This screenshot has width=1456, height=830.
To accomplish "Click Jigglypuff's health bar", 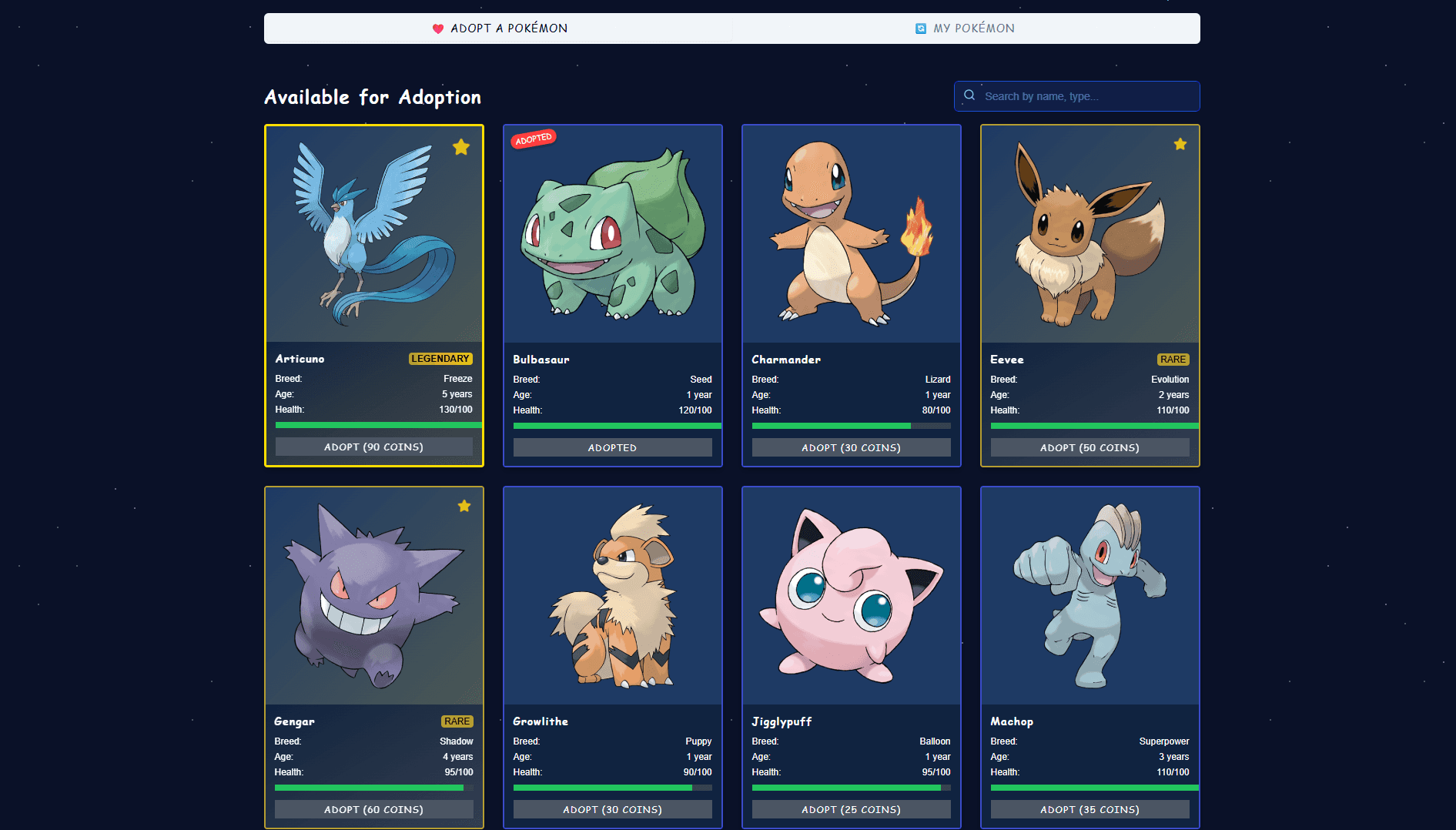I will click(x=852, y=788).
